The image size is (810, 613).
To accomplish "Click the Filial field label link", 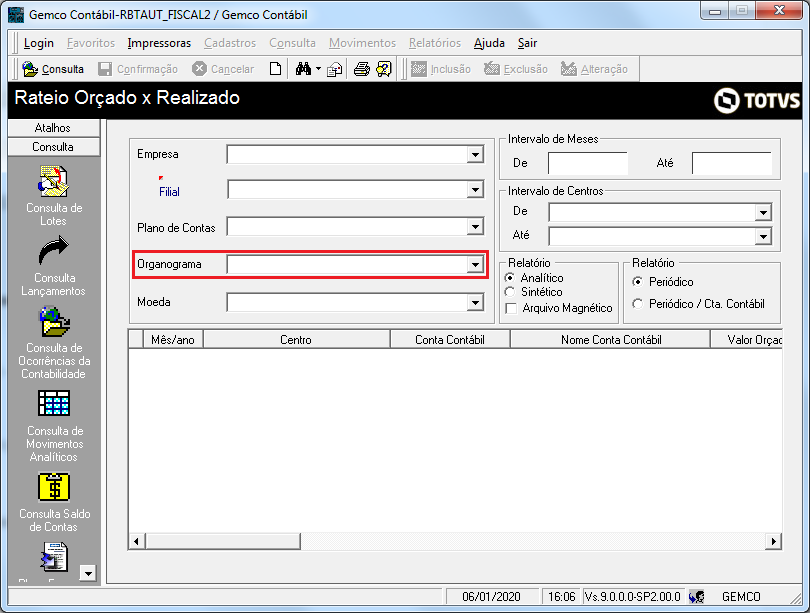I will coord(169,192).
